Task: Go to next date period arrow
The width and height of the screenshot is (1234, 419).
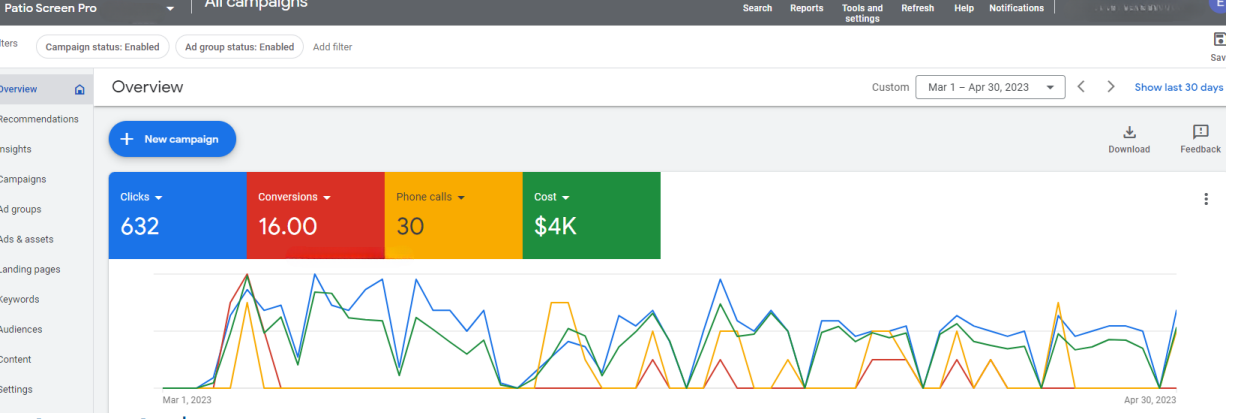Action: click(1111, 87)
